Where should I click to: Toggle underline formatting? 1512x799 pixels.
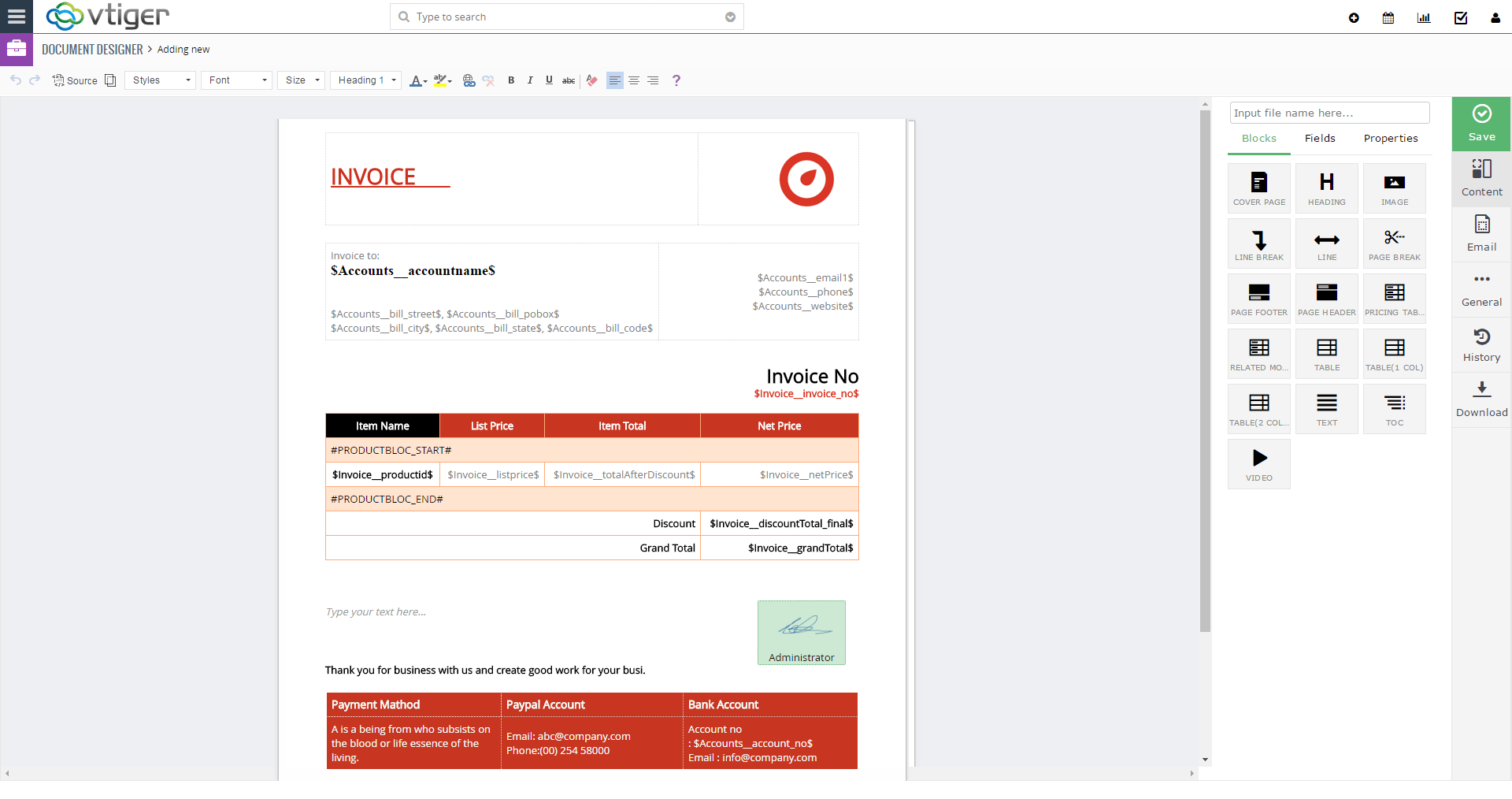(549, 80)
